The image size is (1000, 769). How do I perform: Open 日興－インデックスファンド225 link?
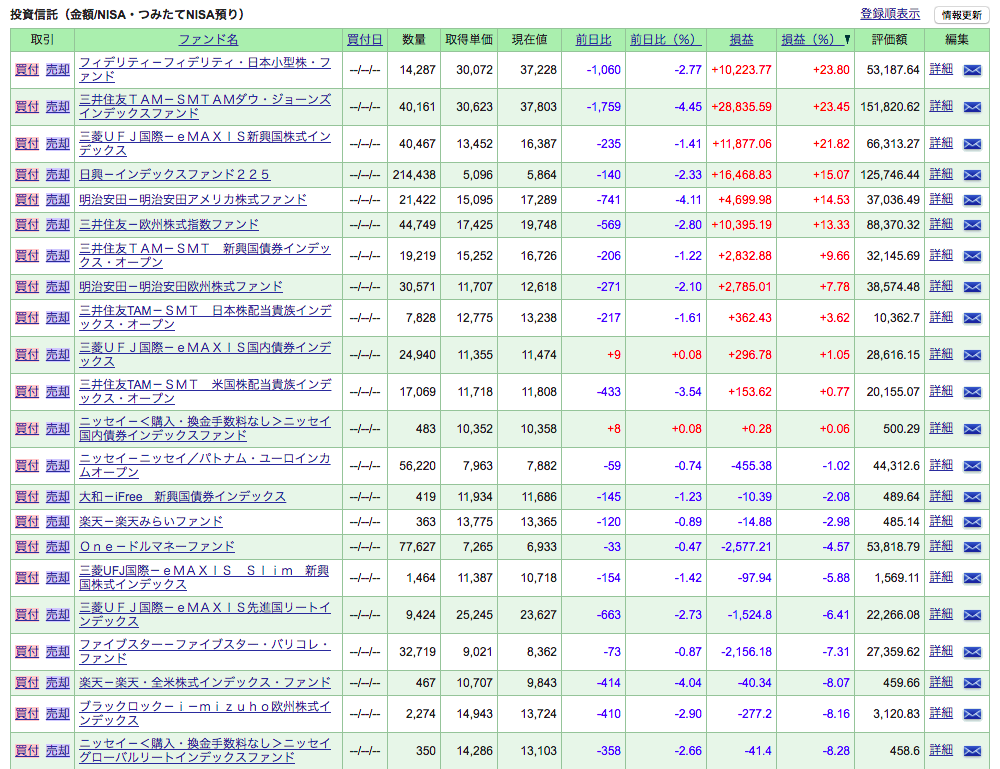coord(174,174)
